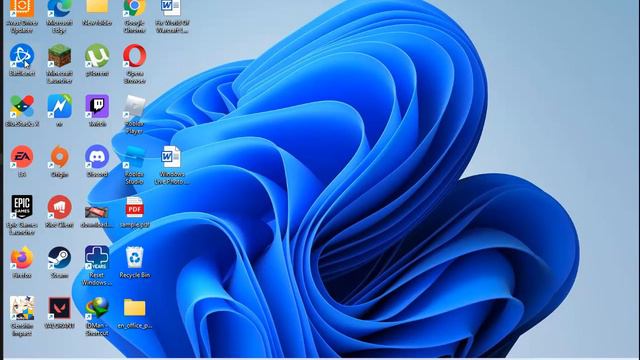Launch the Opera Browser shortcut
640x360 pixels.
(x=135, y=56)
